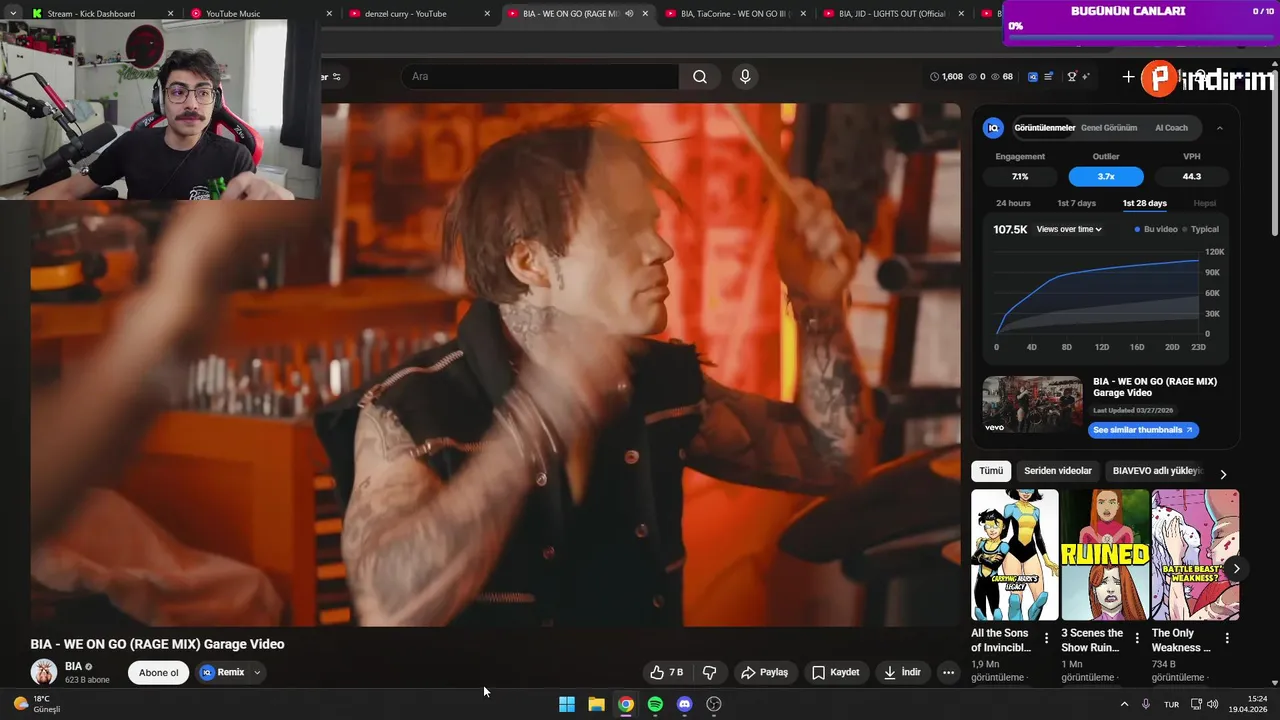Click the Remix button
Screen dimensions: 1280x720
click(222, 672)
